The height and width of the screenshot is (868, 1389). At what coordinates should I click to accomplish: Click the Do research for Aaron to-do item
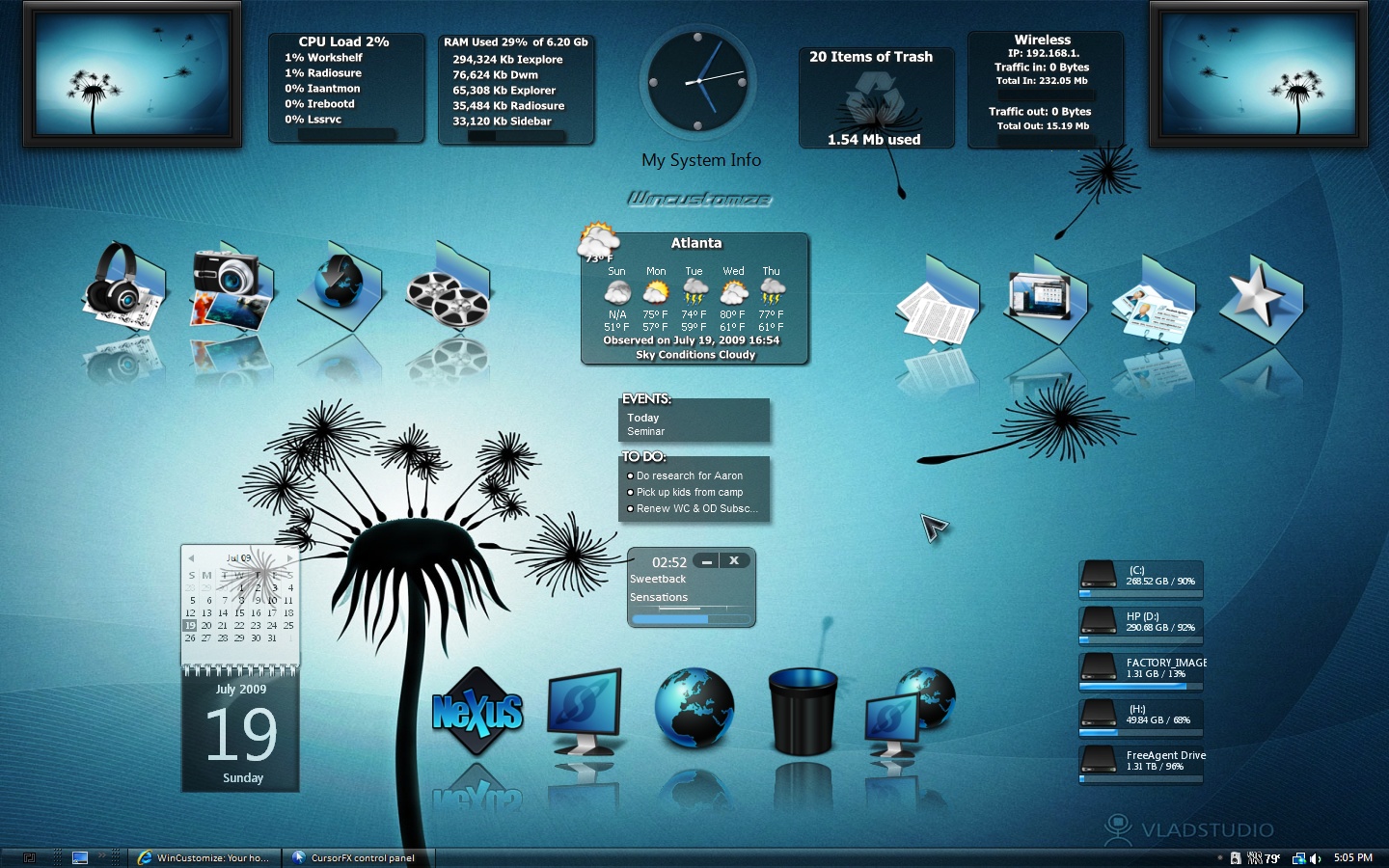pos(690,475)
